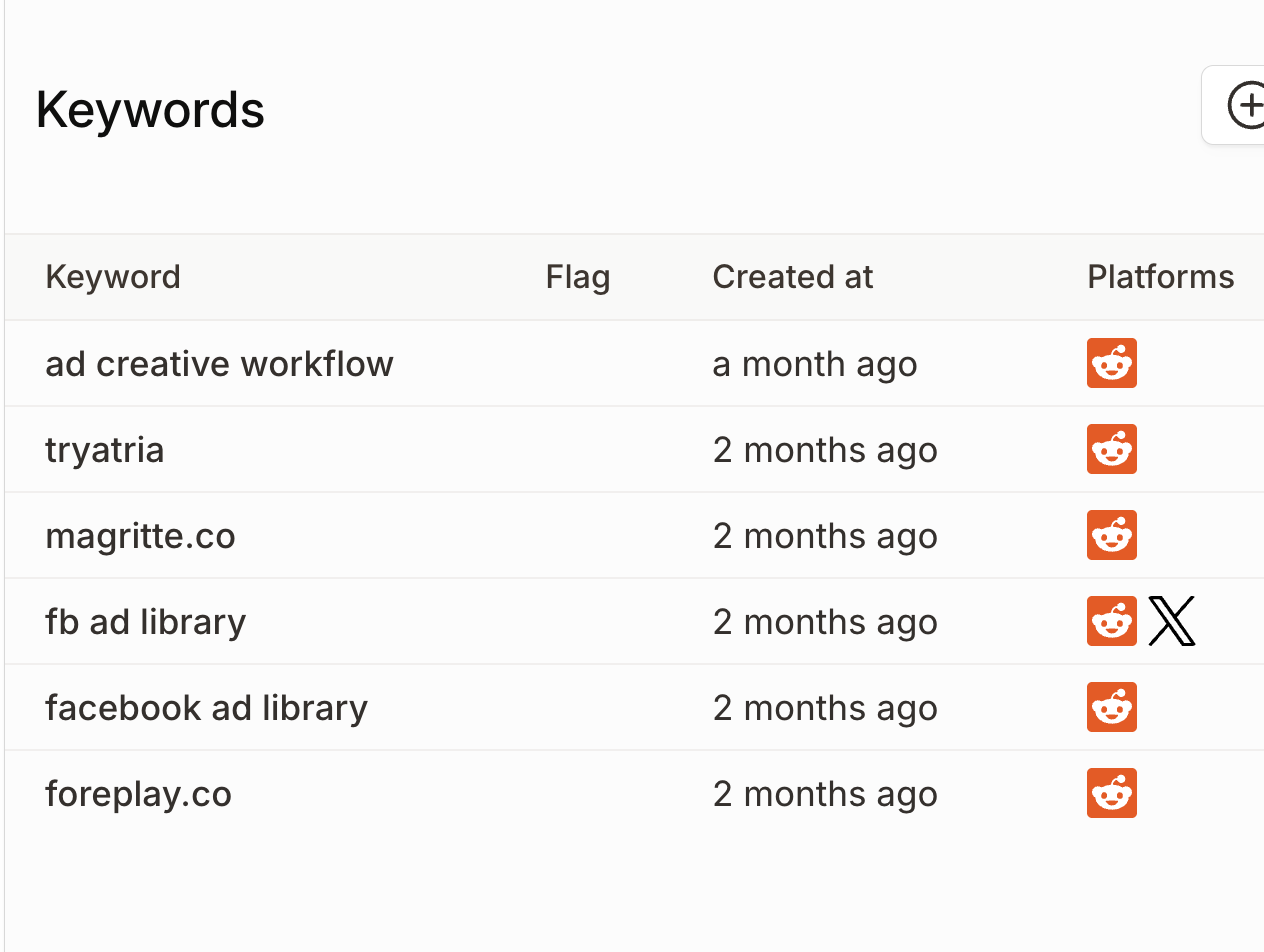The image size is (1264, 952).
Task: Select the Reddit platform icon for 'tryatria'
Action: coord(1111,449)
